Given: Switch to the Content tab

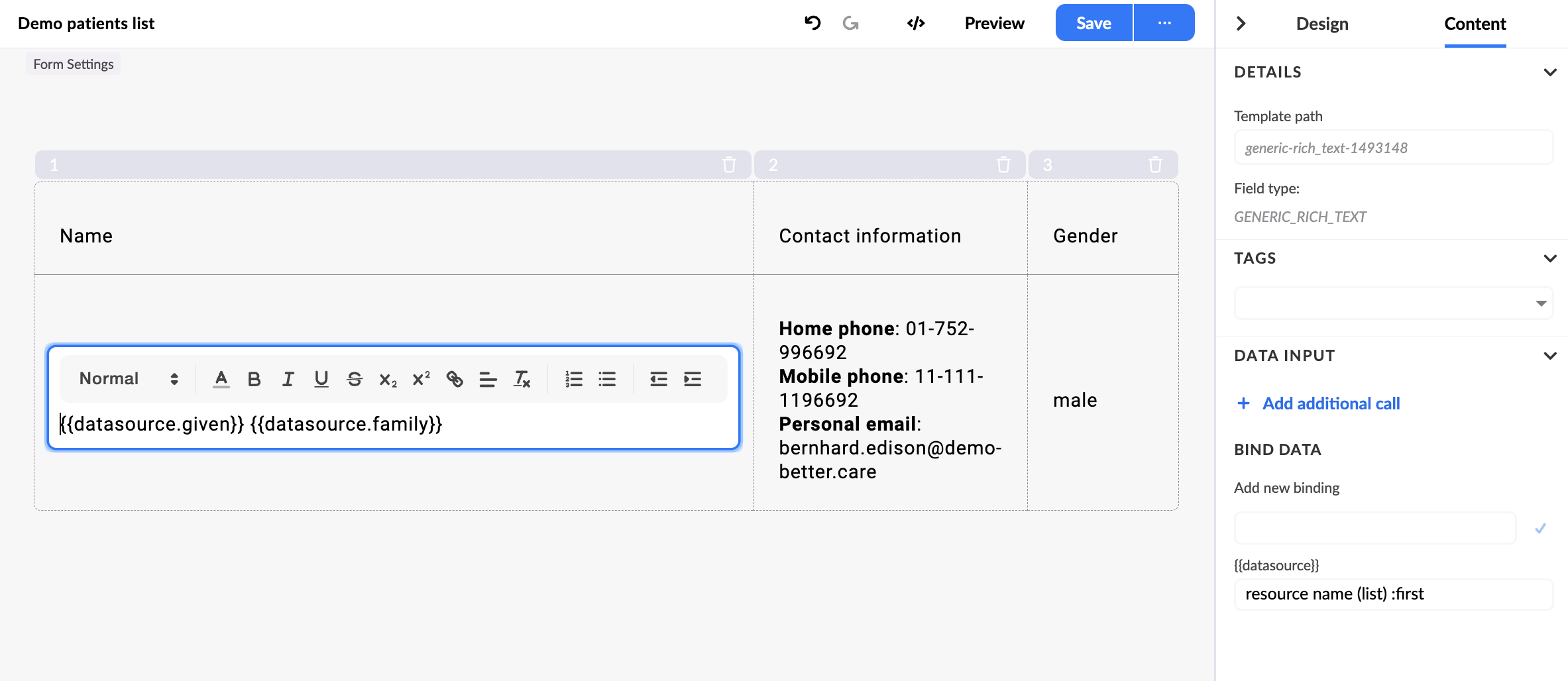Looking at the screenshot, I should (1475, 24).
